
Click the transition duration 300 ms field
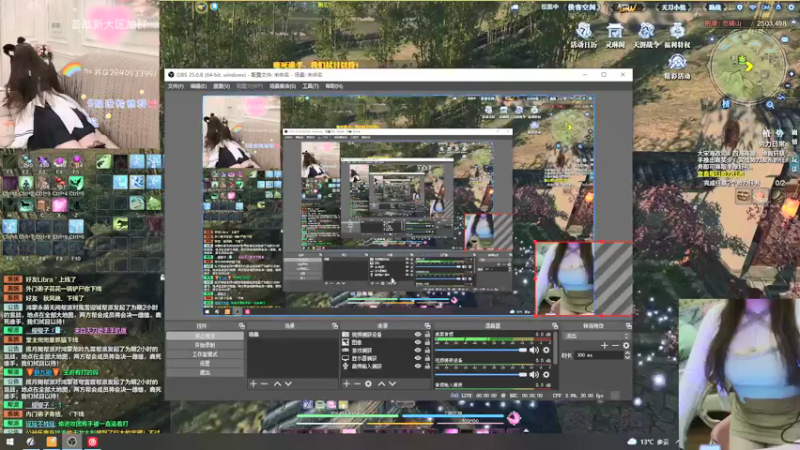(x=599, y=355)
